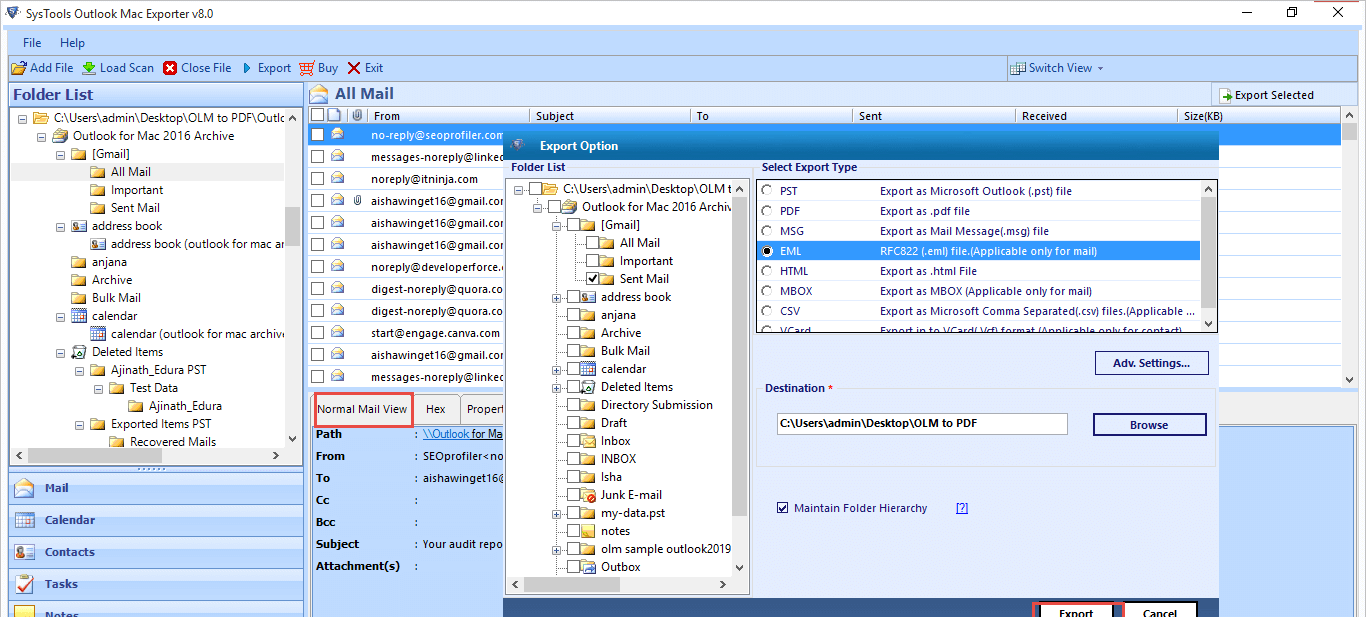Click the Cancel button in the dialog
This screenshot has height=617, width=1366.
point(1159,612)
